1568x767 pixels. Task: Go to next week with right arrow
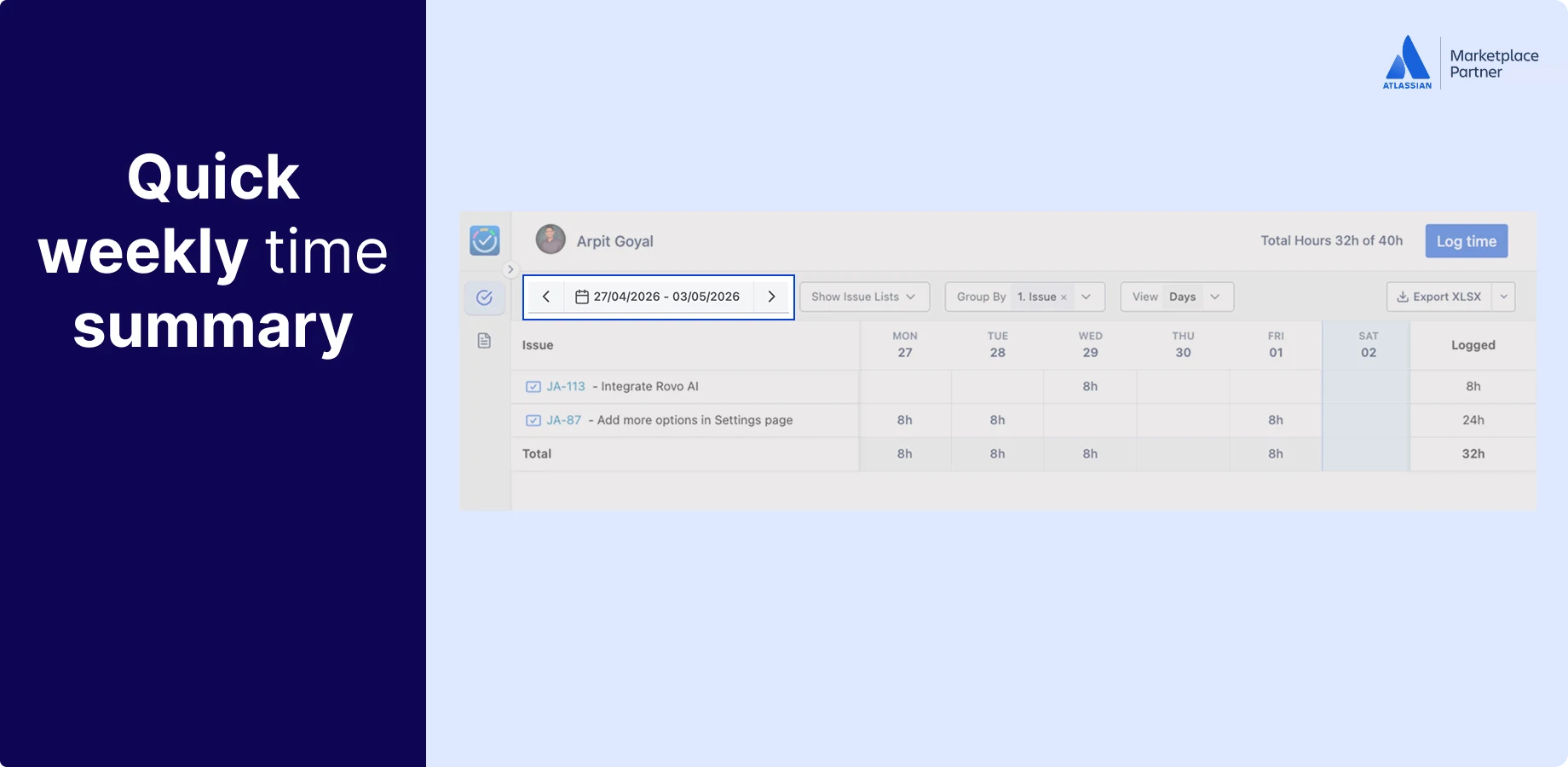771,297
